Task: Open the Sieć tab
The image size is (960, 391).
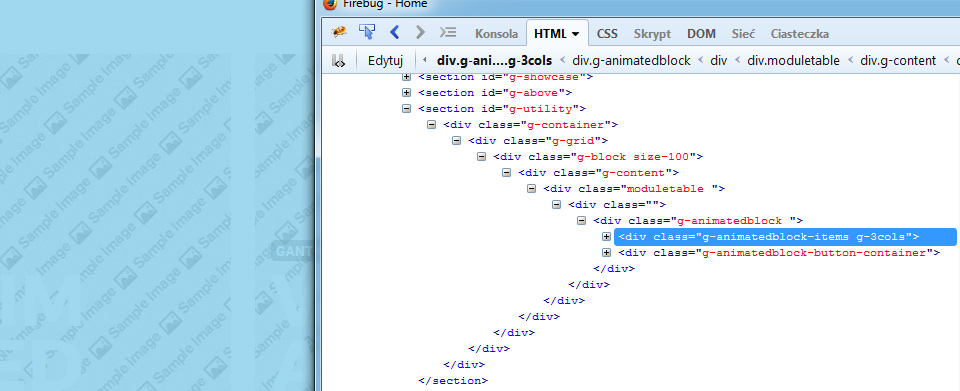Action: tap(743, 34)
